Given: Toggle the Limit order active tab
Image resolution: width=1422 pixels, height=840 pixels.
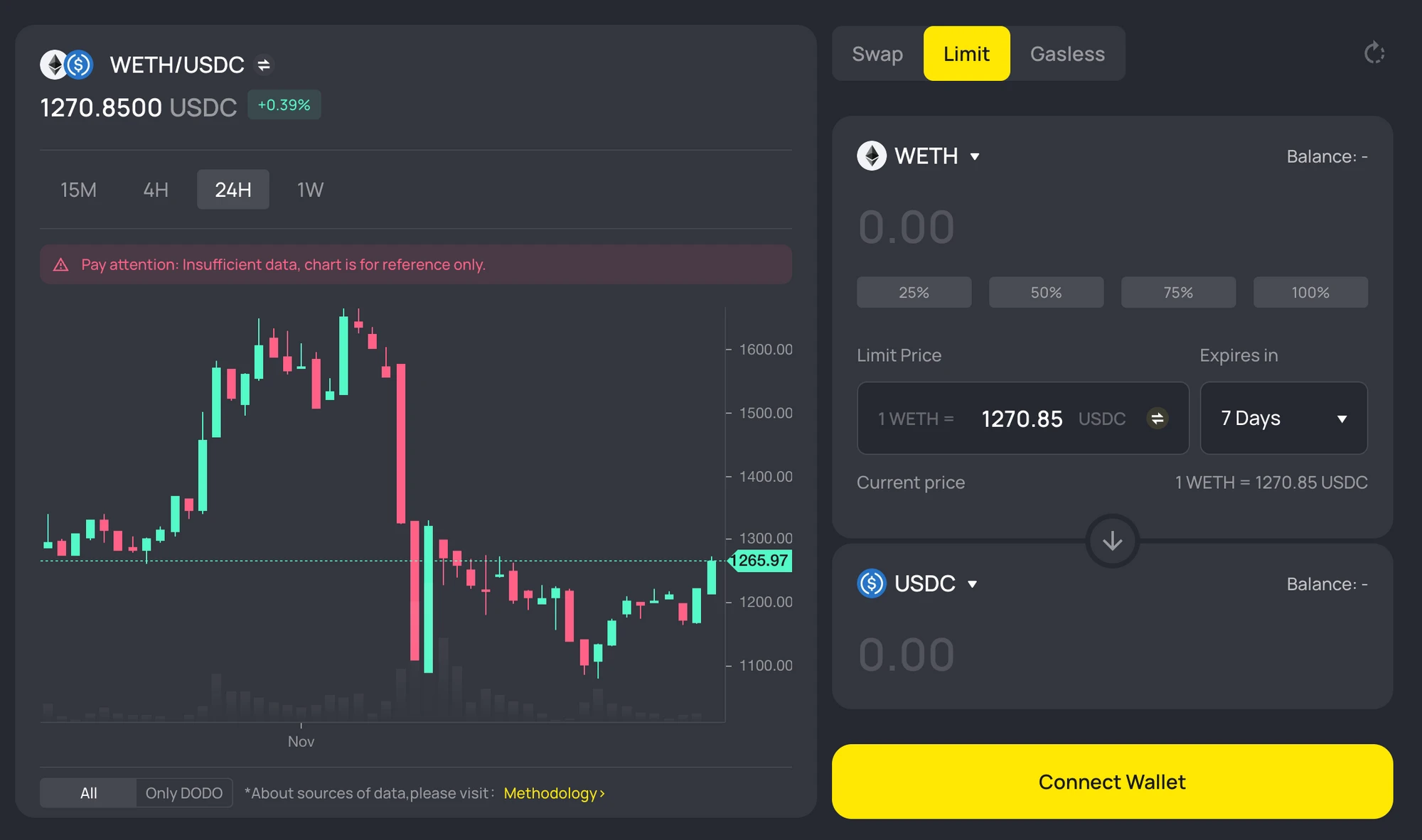Looking at the screenshot, I should 966,54.
